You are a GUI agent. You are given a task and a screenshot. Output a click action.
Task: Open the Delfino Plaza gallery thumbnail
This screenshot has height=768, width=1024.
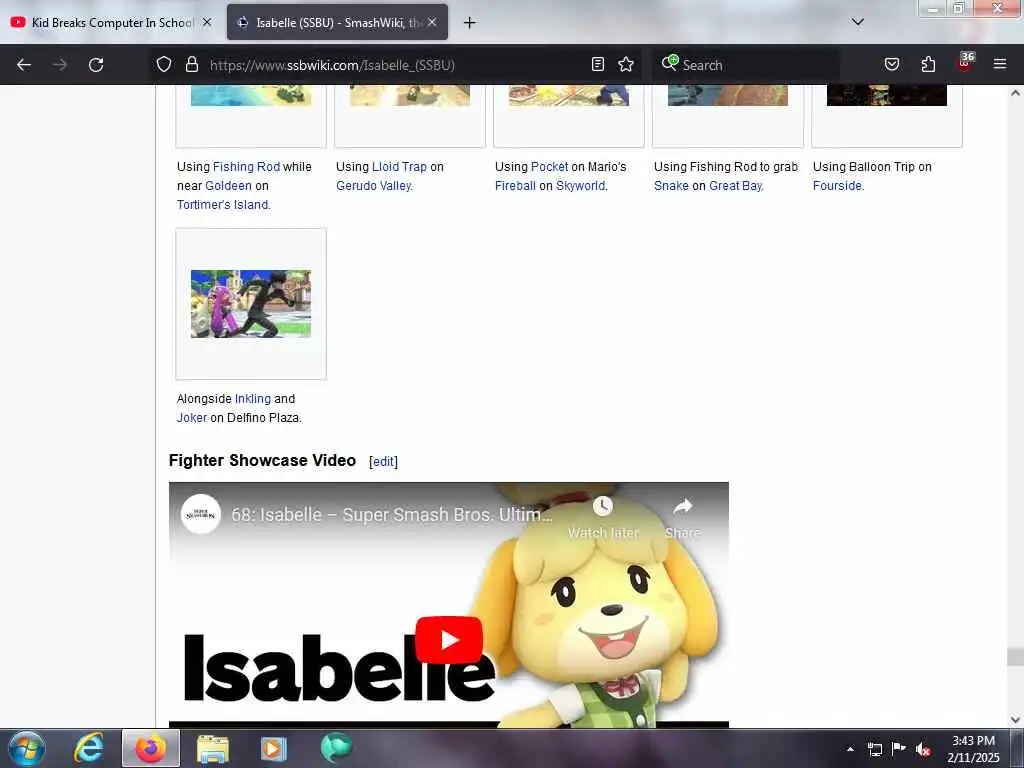(251, 304)
